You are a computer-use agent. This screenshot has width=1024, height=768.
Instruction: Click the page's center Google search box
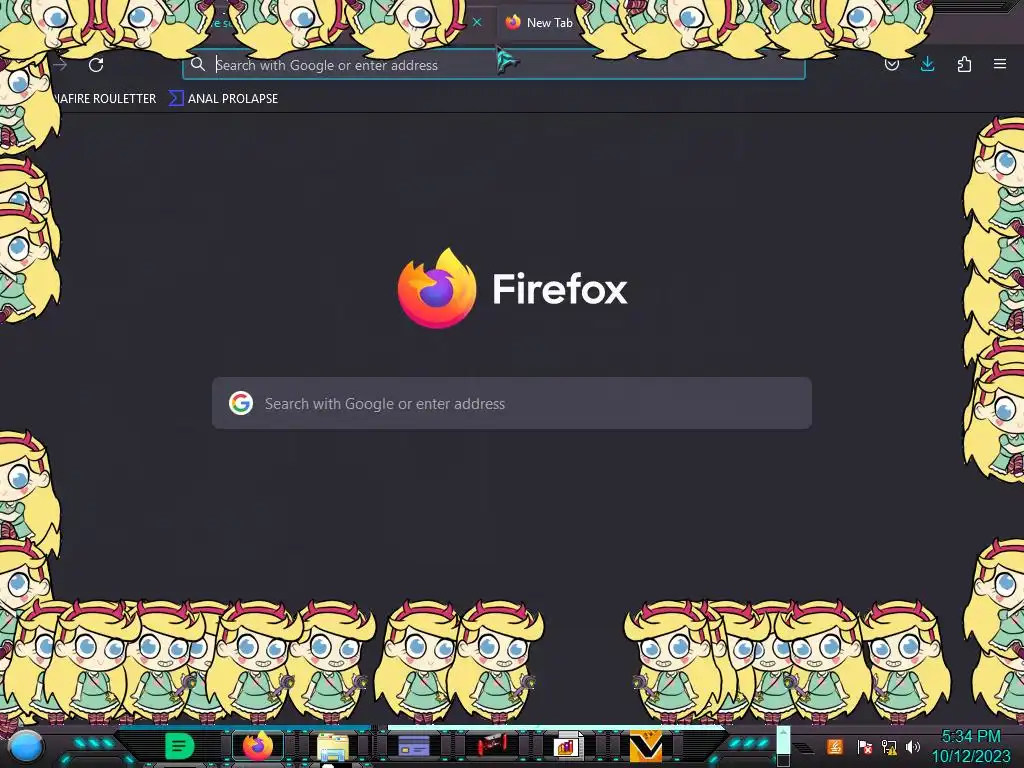(512, 403)
